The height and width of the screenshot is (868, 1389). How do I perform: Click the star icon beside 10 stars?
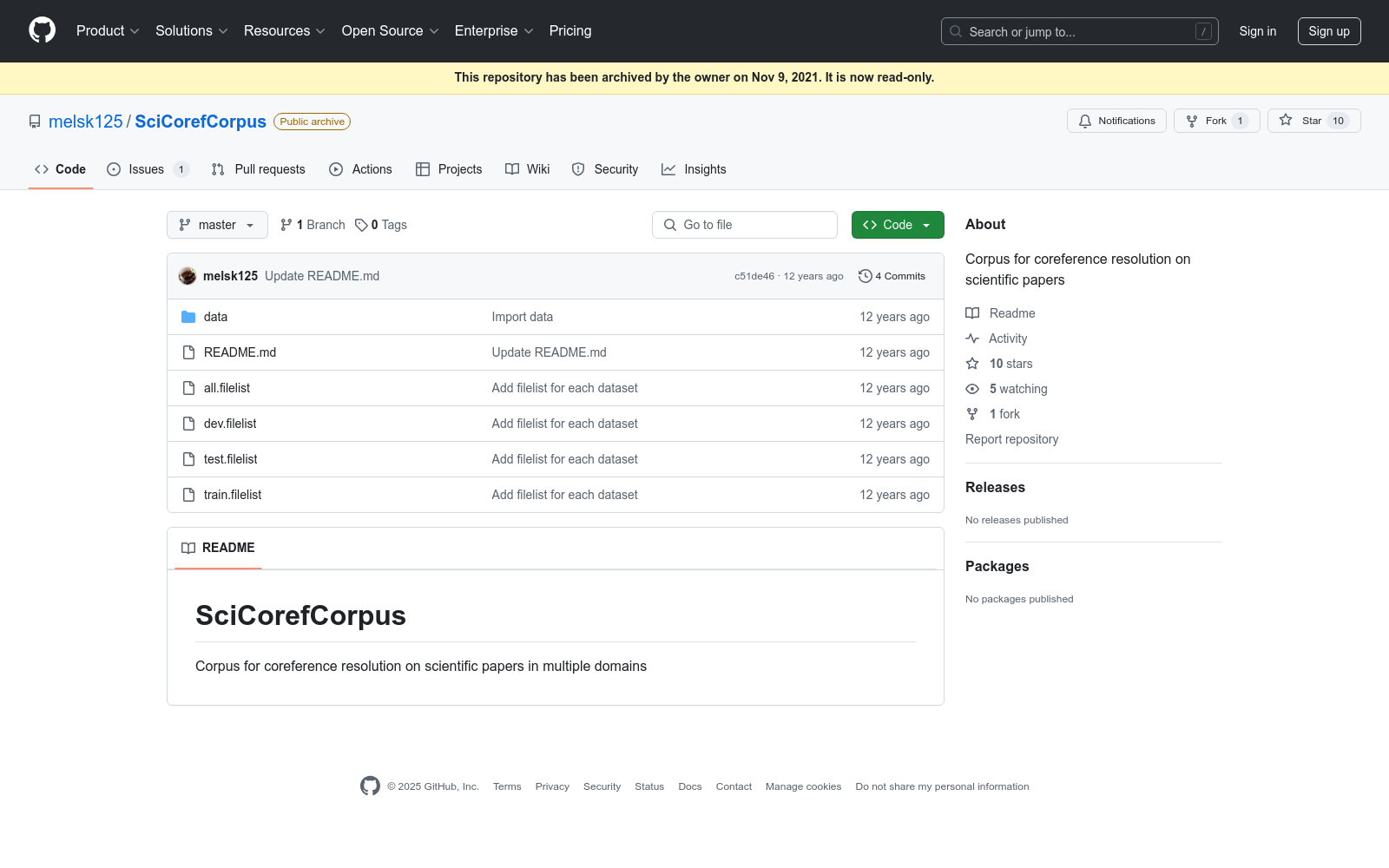coord(972,364)
